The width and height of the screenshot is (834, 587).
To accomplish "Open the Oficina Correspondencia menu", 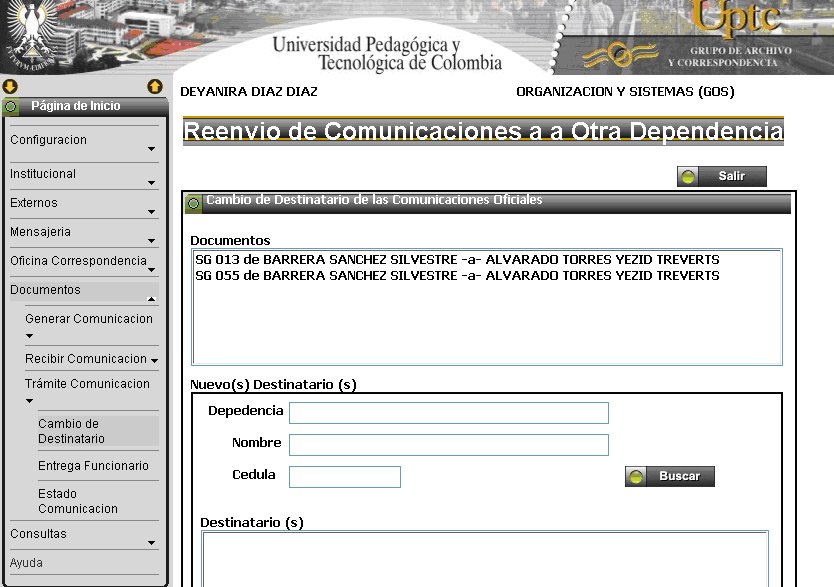I will point(78,261).
